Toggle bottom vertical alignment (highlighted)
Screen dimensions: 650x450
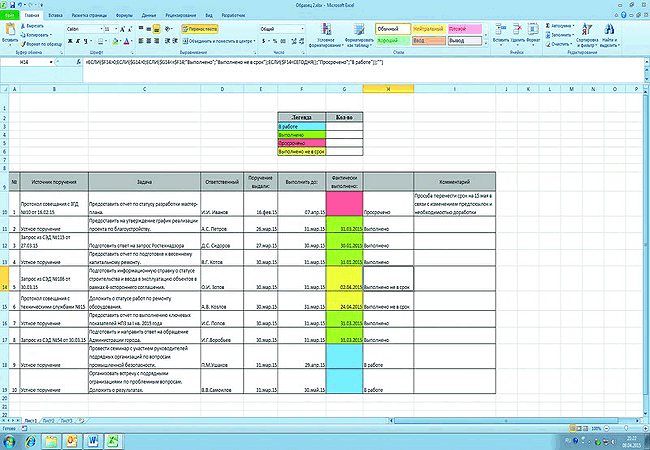click(x=157, y=29)
